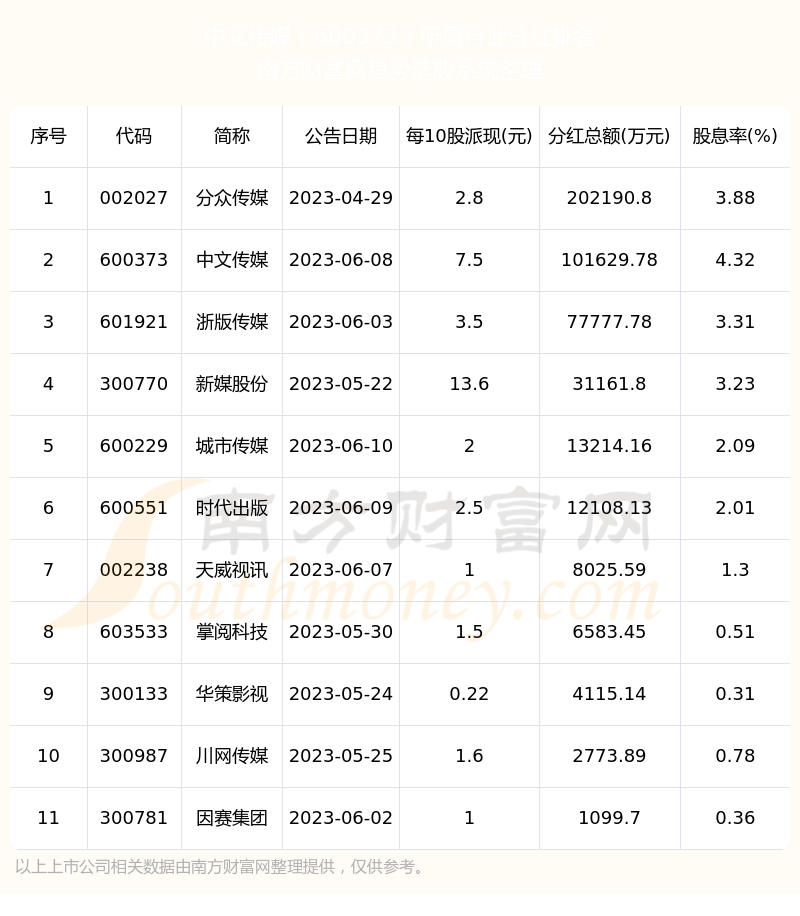
Task: Click the 序号 column header
Action: (49, 137)
